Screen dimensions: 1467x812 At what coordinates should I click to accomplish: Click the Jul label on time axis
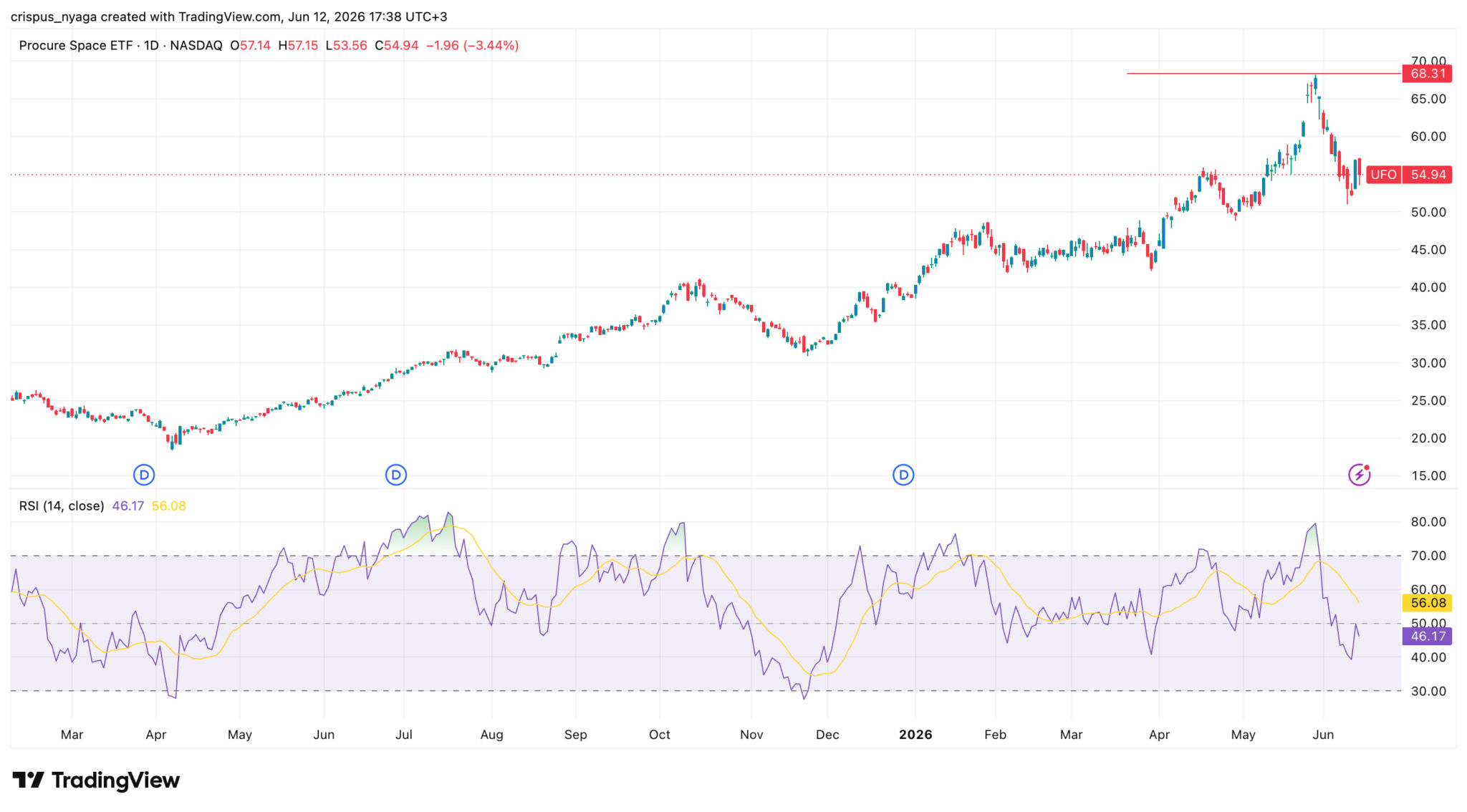[x=404, y=735]
